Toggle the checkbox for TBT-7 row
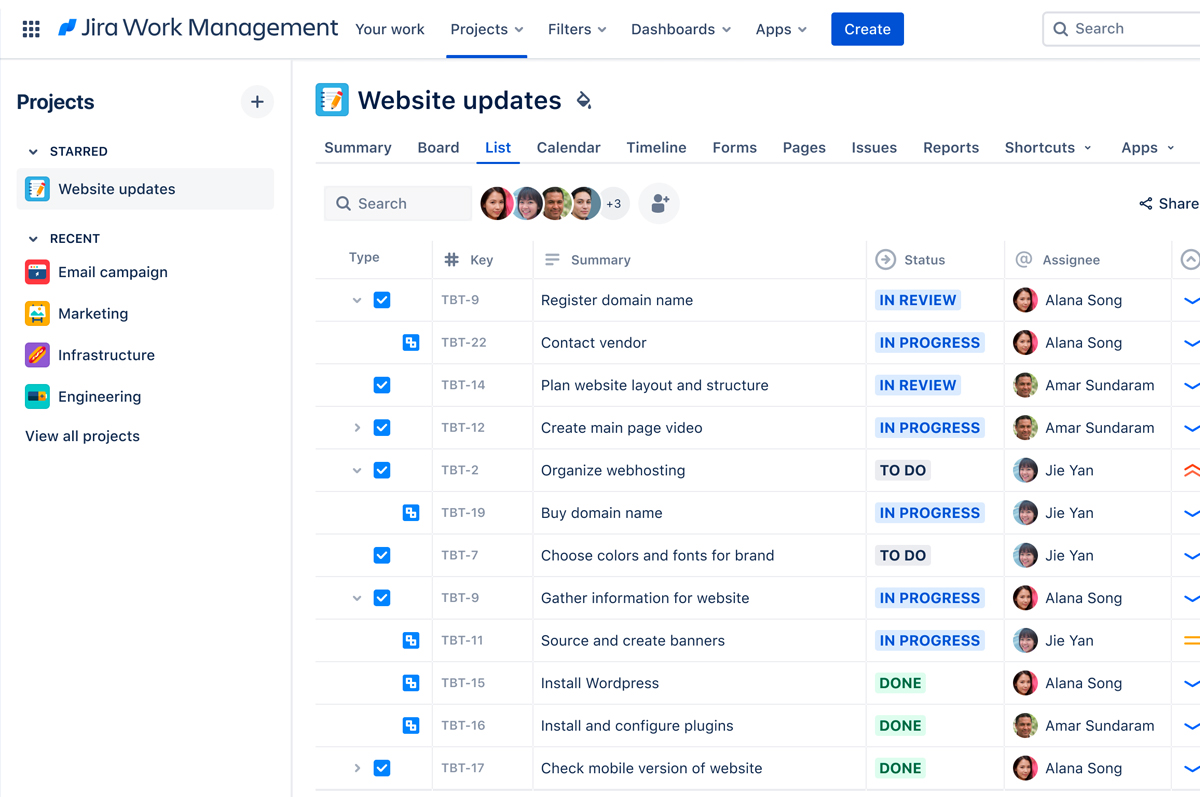This screenshot has height=797, width=1200. pos(382,555)
